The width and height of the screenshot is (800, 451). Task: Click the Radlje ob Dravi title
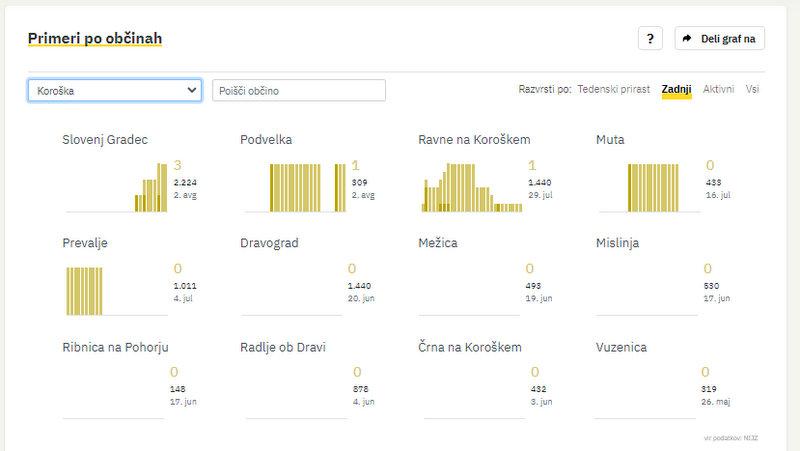click(283, 347)
